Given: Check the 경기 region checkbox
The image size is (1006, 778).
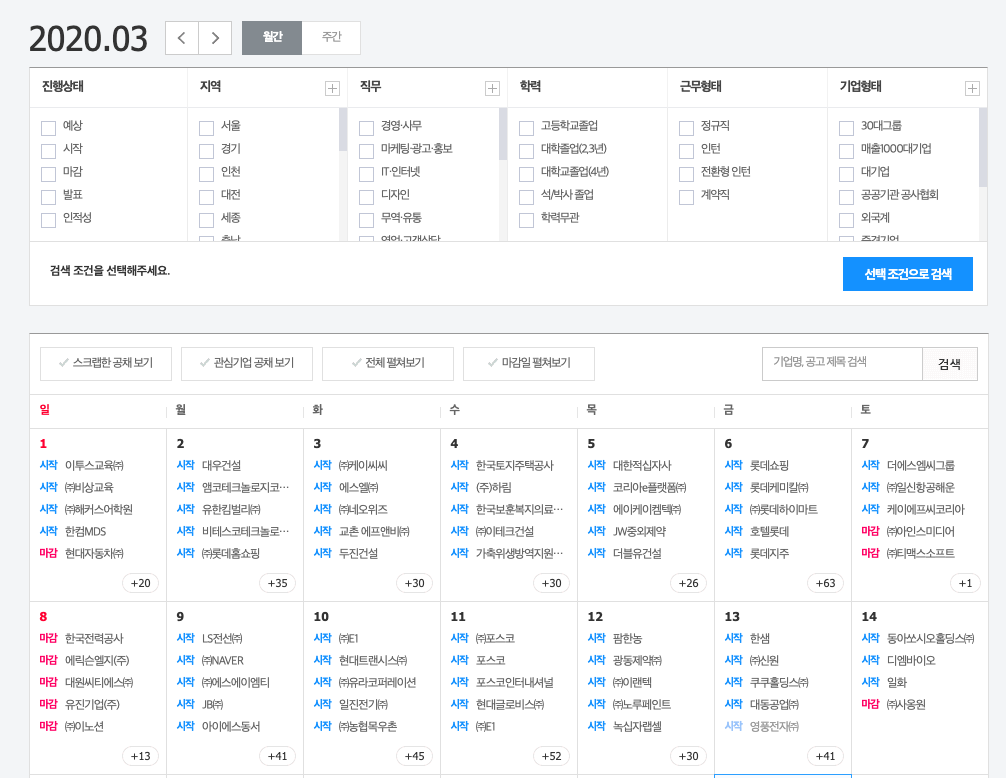Looking at the screenshot, I should pyautogui.click(x=207, y=151).
